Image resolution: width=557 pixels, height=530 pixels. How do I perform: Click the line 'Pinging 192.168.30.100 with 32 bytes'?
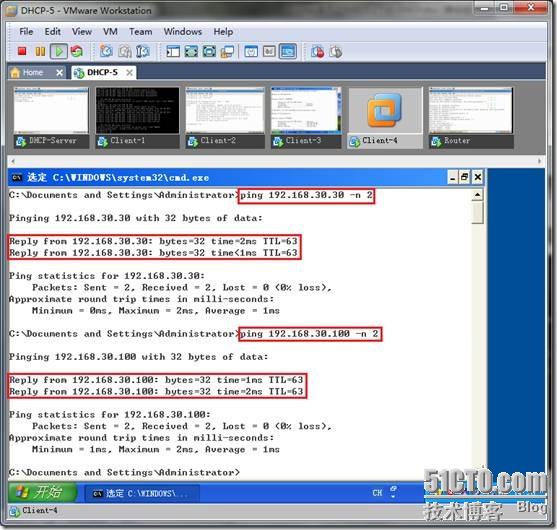[139, 357]
